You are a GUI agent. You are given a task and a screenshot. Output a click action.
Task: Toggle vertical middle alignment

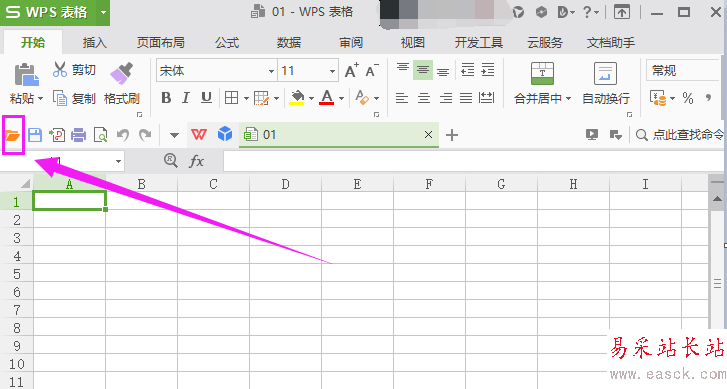click(x=423, y=70)
